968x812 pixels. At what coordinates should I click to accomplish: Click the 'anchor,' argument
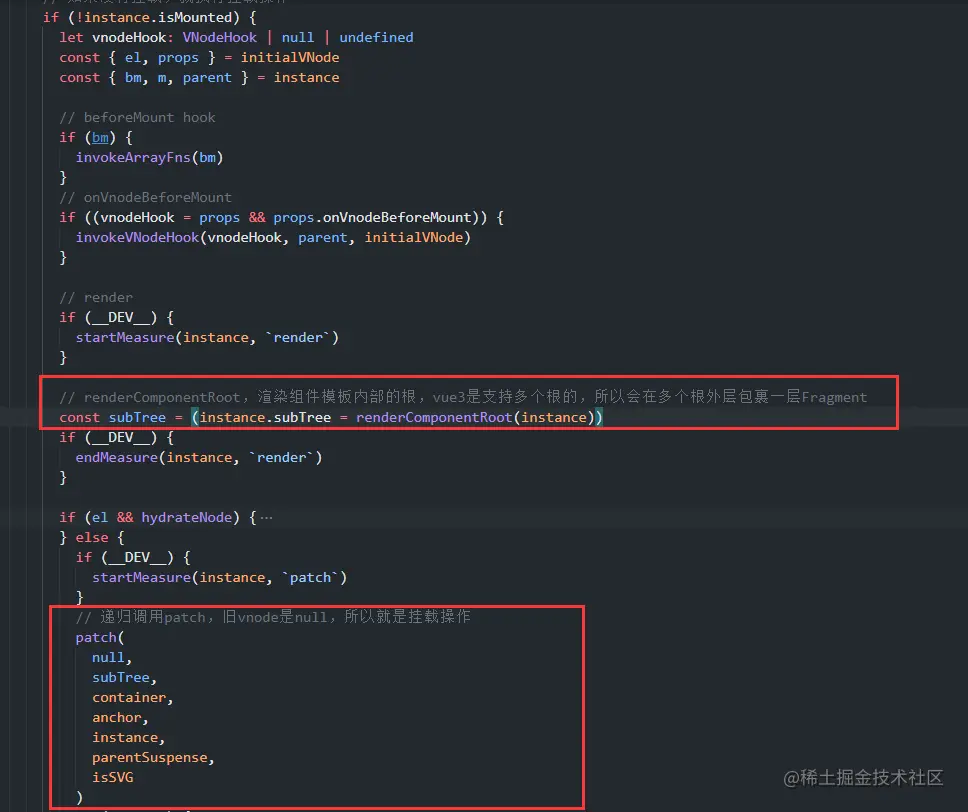(120, 718)
